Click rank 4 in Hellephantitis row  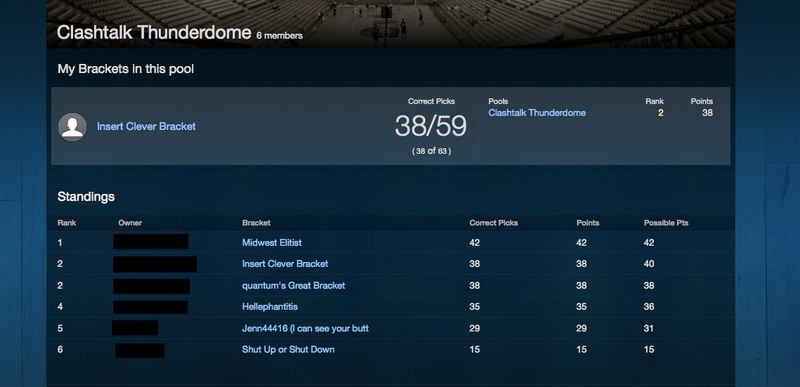click(x=60, y=306)
